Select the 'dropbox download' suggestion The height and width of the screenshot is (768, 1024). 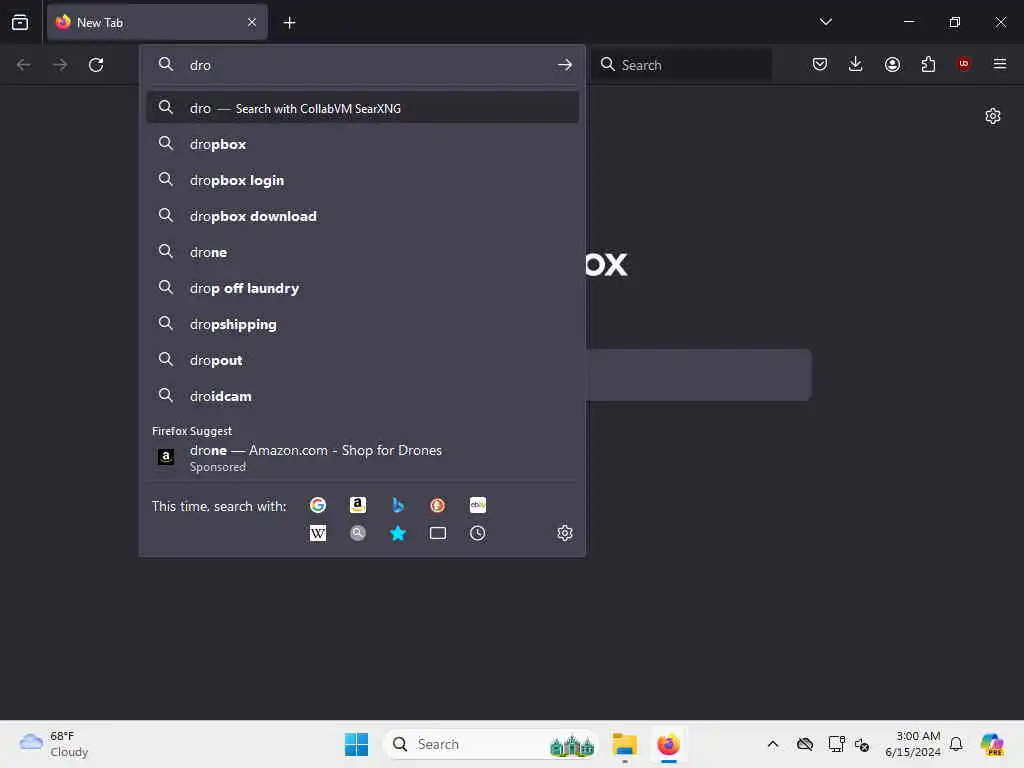(x=362, y=216)
